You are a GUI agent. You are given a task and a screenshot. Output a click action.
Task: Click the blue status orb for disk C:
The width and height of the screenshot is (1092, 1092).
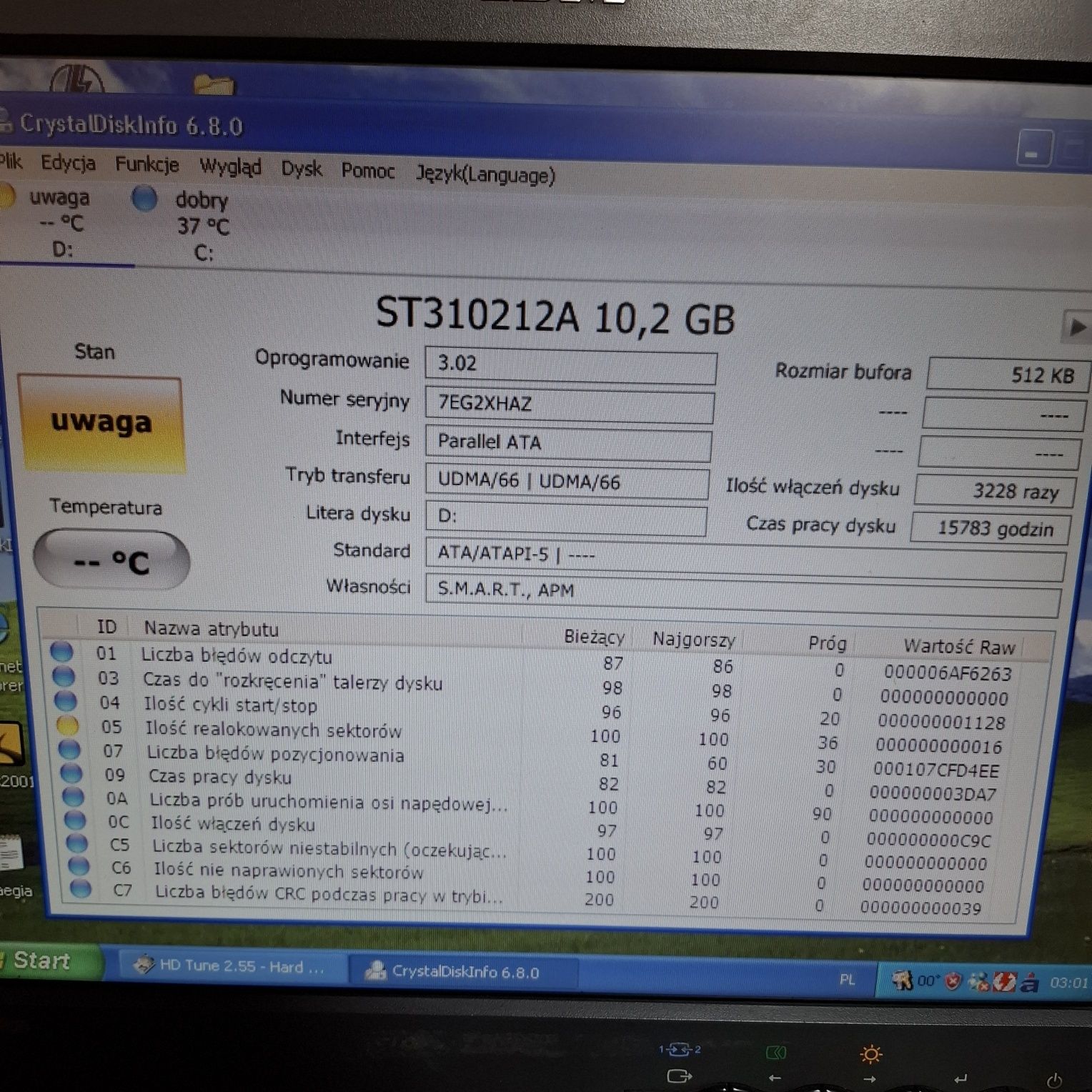tap(144, 198)
